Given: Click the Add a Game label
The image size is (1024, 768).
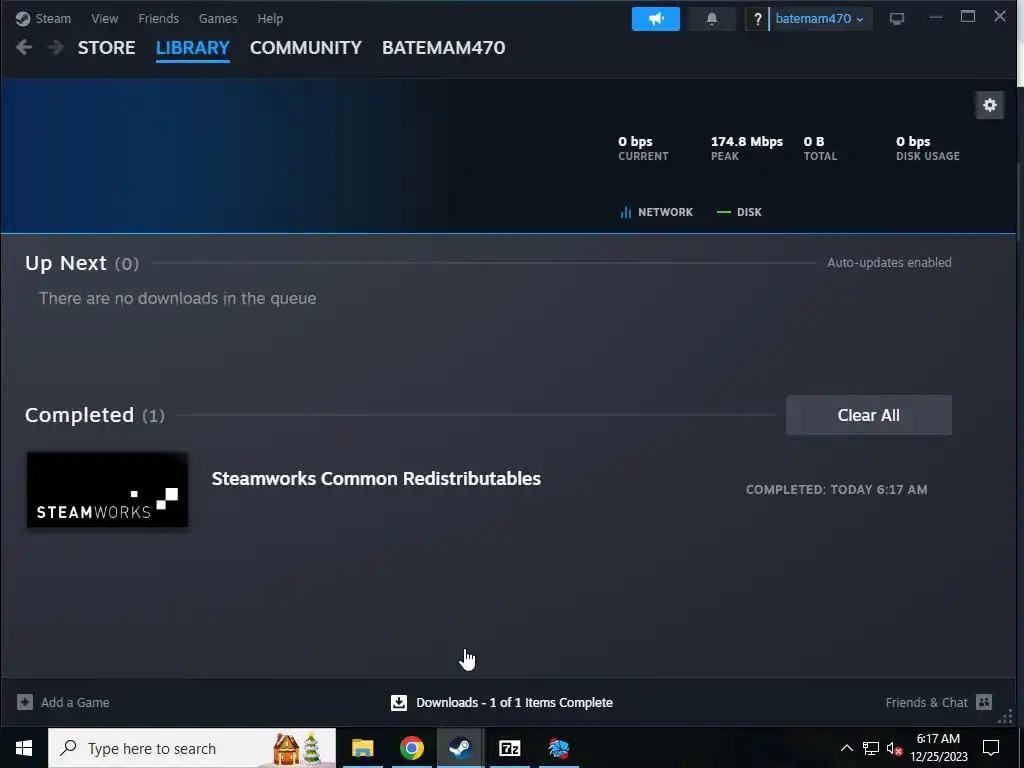Looking at the screenshot, I should click(x=75, y=703).
